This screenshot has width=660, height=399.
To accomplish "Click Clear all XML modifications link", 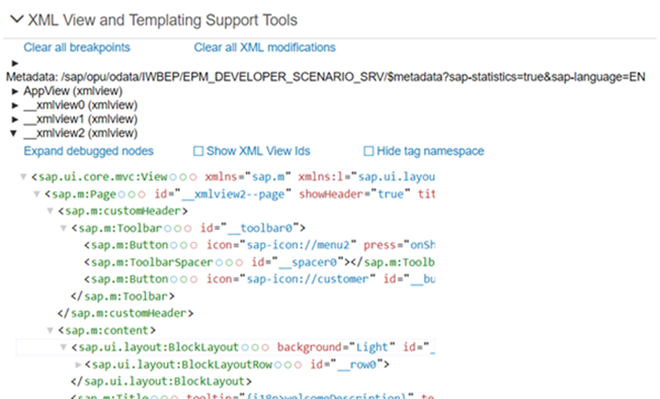I will point(264,48).
